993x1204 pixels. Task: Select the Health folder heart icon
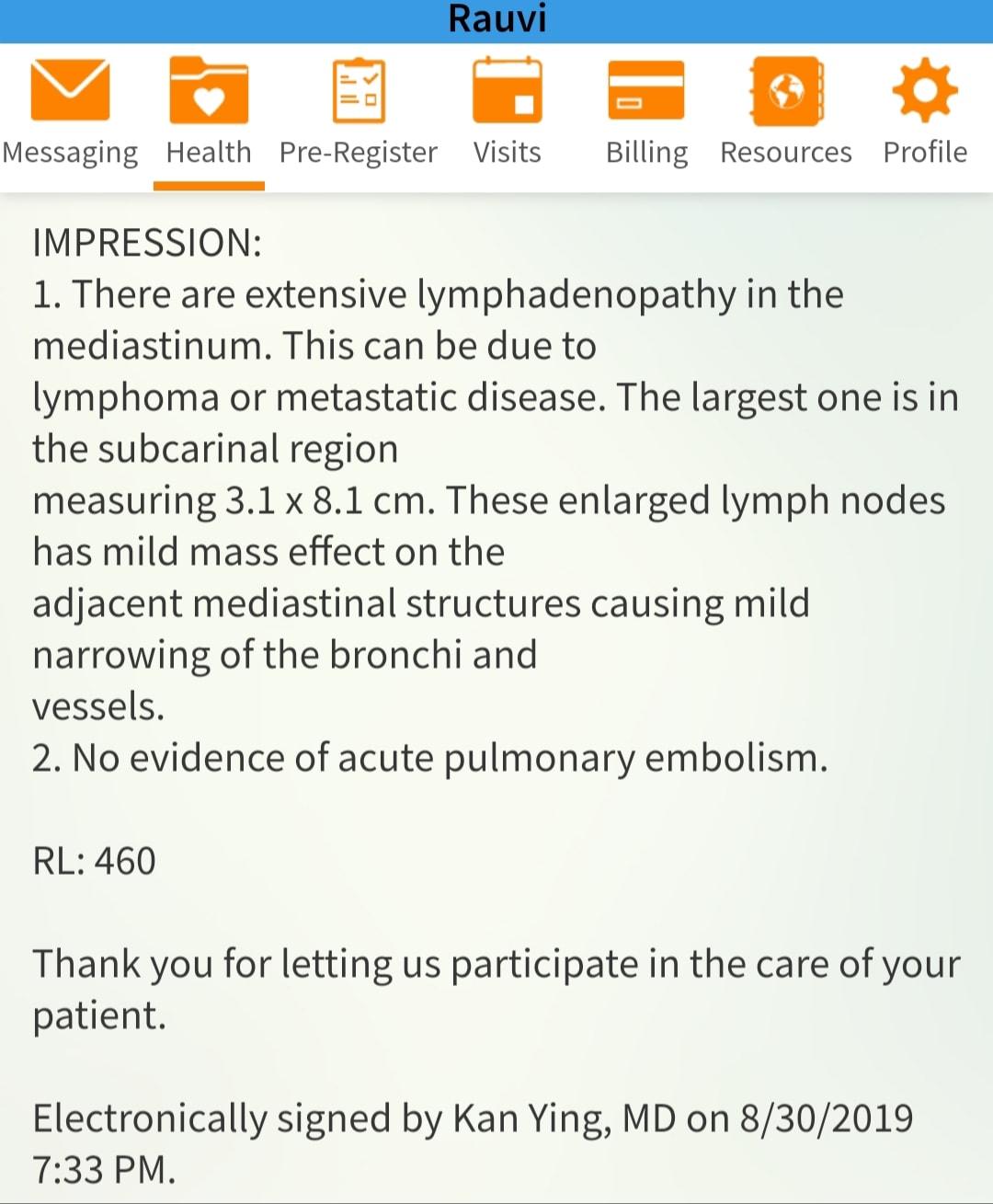pyautogui.click(x=209, y=90)
